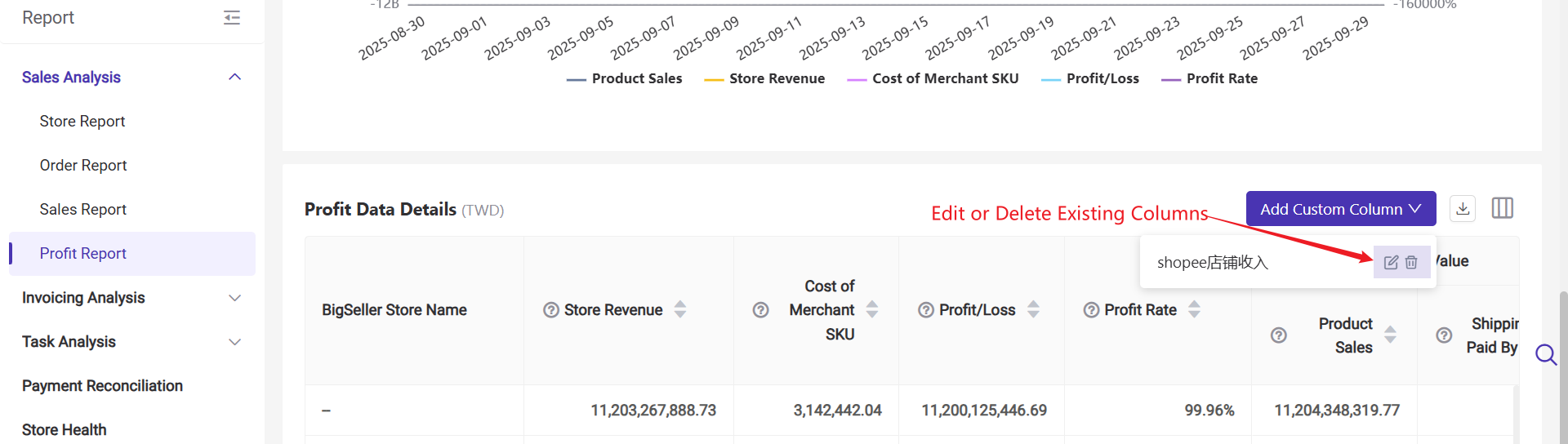Click the magnifier search icon at right edge
1568x444 pixels.
1545,354
